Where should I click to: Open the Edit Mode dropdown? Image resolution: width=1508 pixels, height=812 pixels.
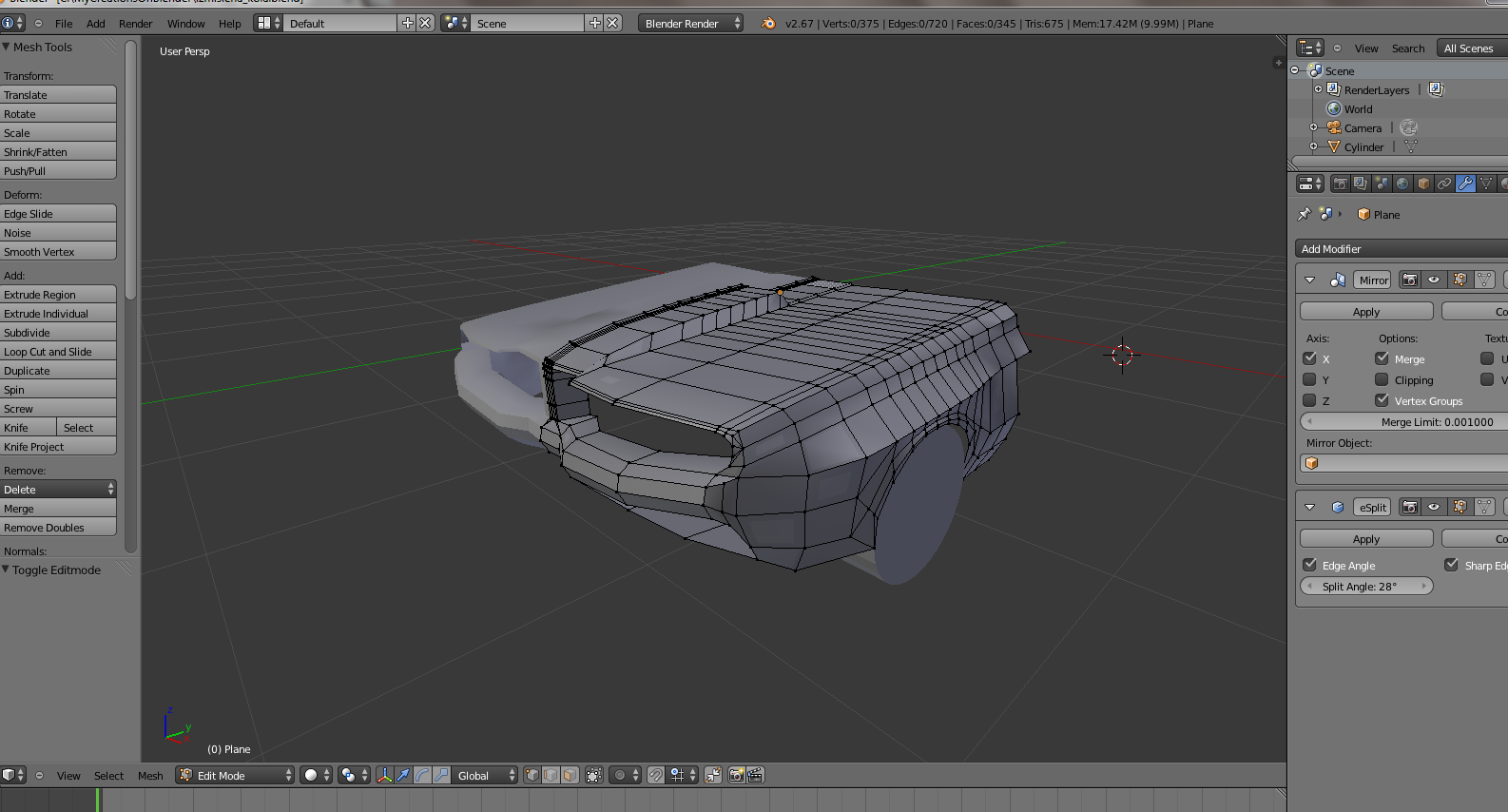point(235,775)
